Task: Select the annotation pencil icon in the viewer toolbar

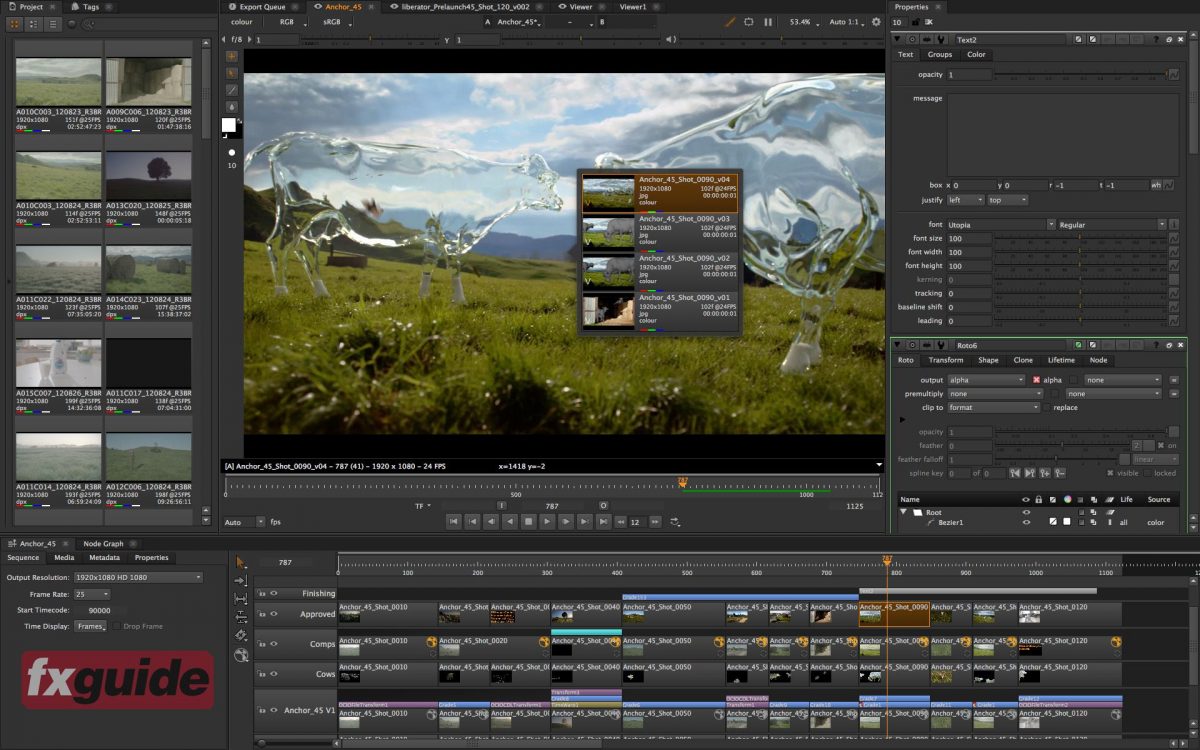Action: pyautogui.click(x=728, y=21)
